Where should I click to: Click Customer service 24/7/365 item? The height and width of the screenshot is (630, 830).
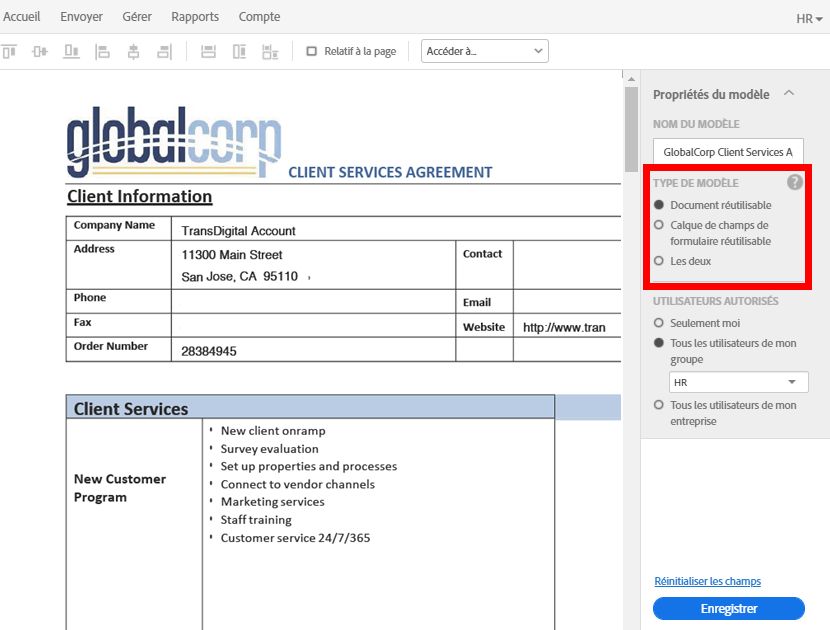295,538
